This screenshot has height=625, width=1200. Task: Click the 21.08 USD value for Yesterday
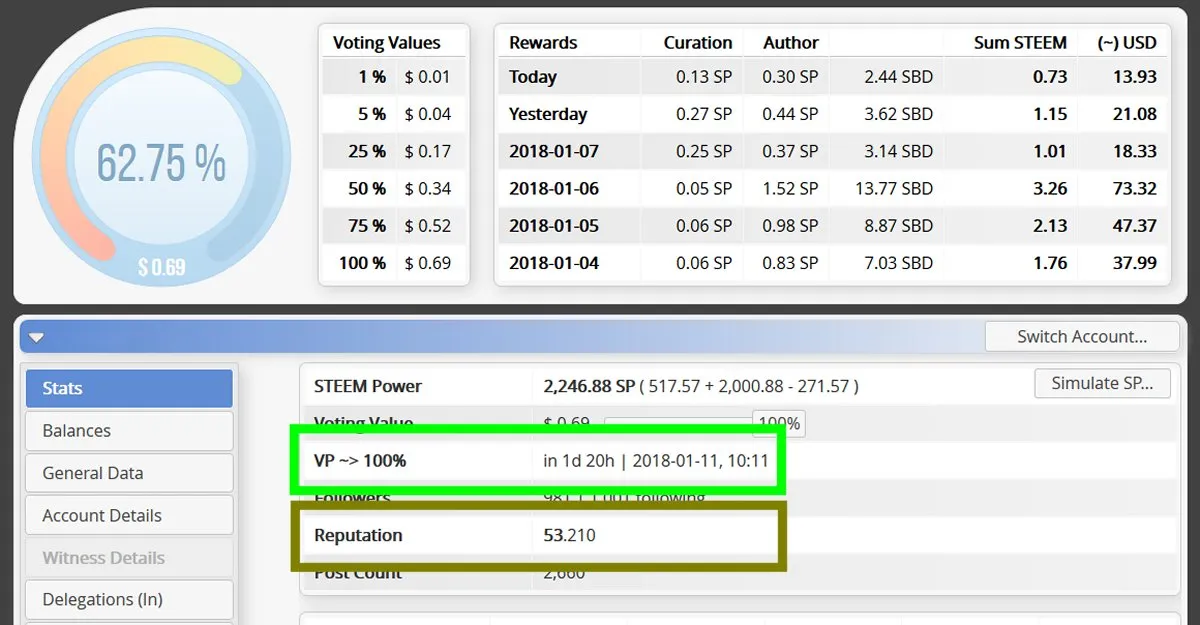coord(1135,114)
